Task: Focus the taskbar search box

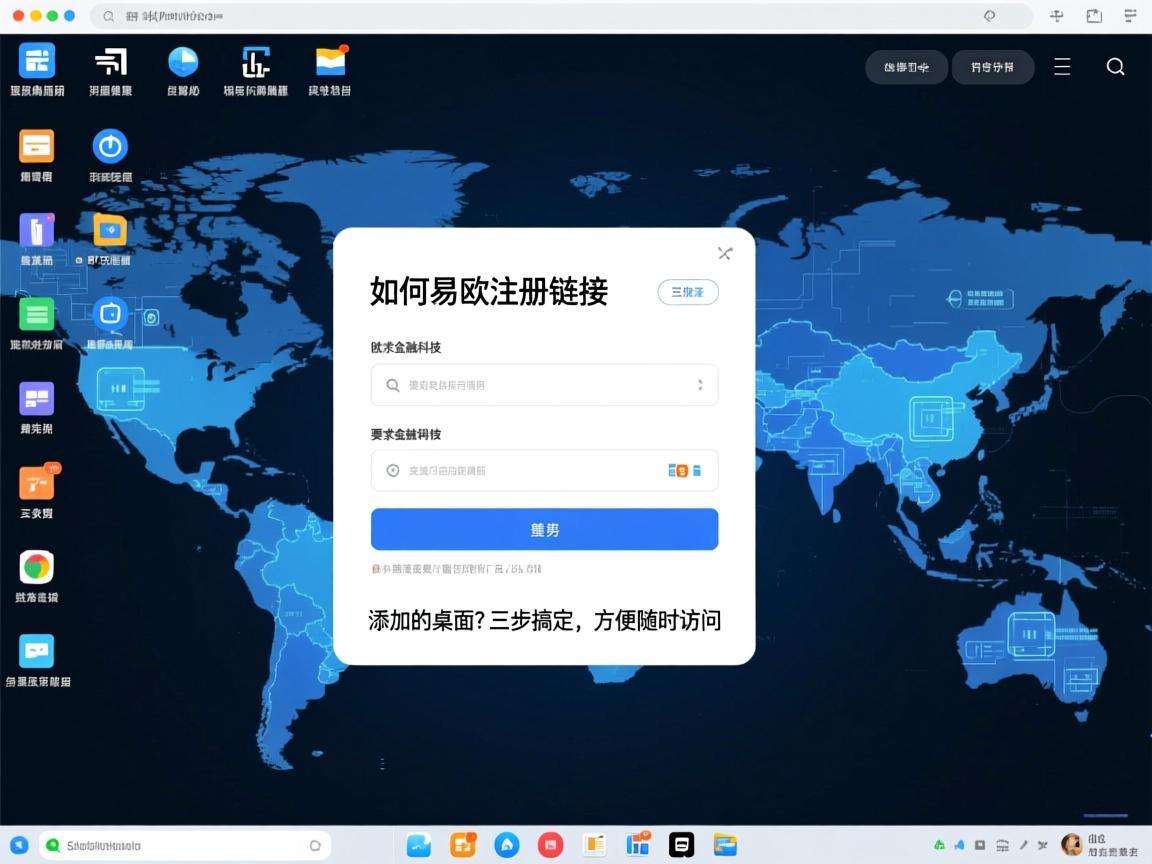Action: pyautogui.click(x=184, y=845)
